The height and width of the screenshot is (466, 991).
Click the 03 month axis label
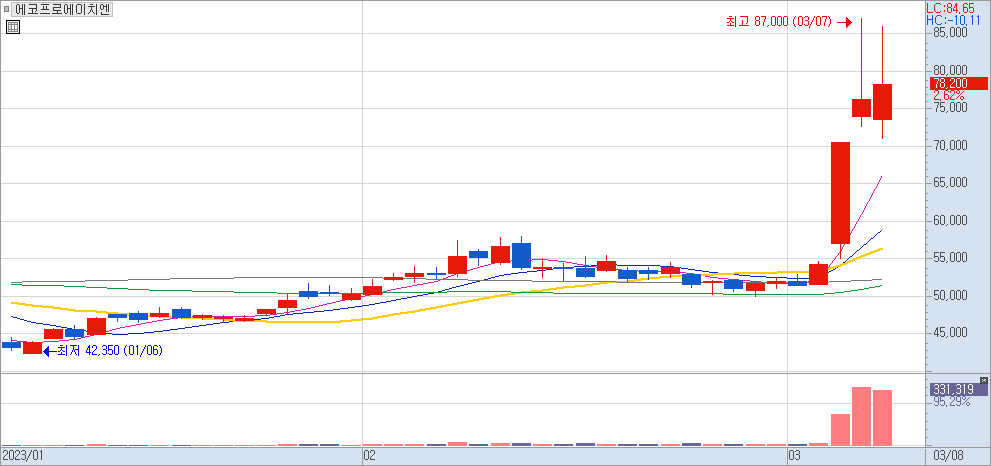pos(795,456)
